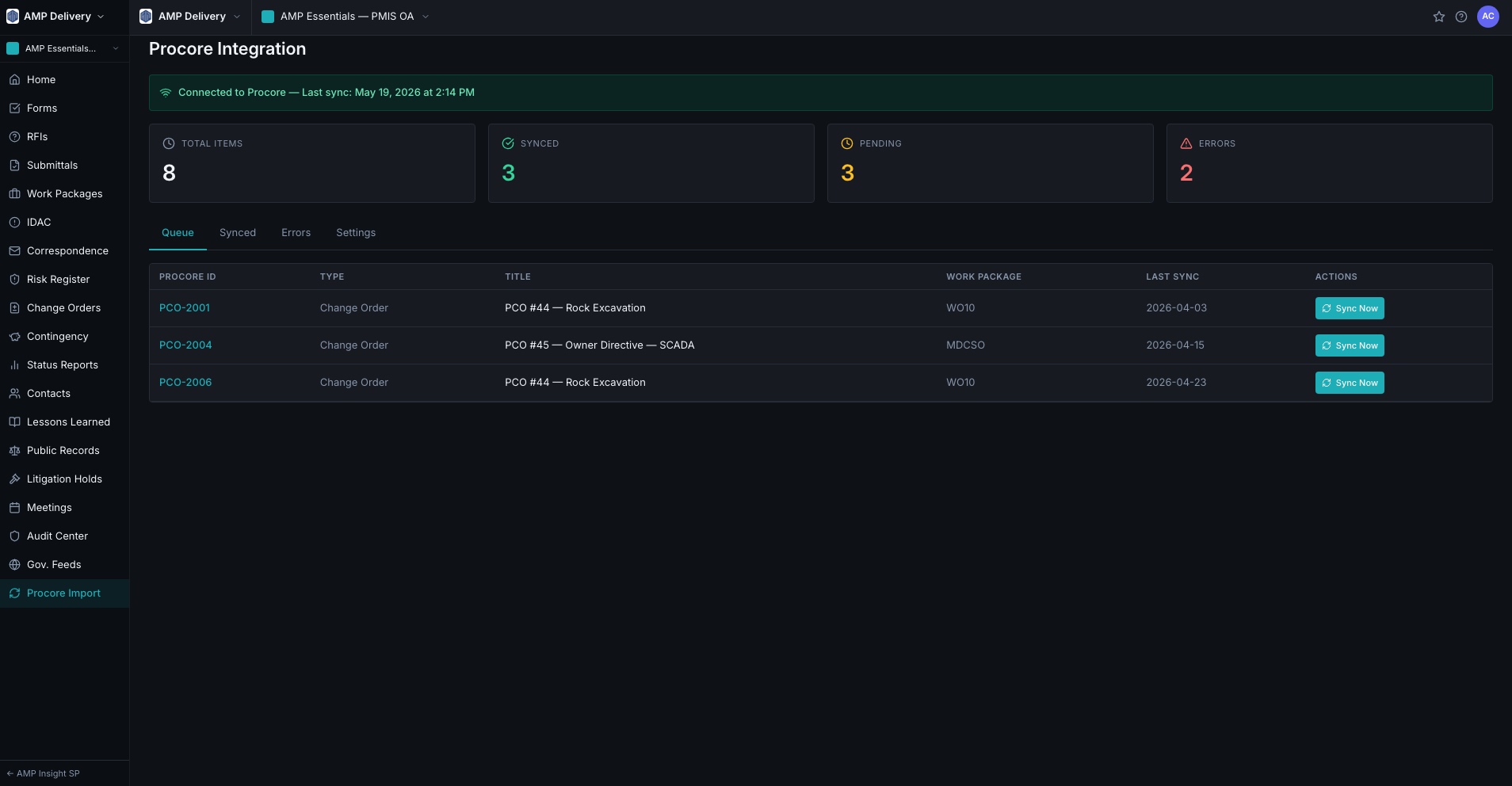1512x786 pixels.
Task: Click the Procore Integration page heading
Action: click(x=227, y=49)
